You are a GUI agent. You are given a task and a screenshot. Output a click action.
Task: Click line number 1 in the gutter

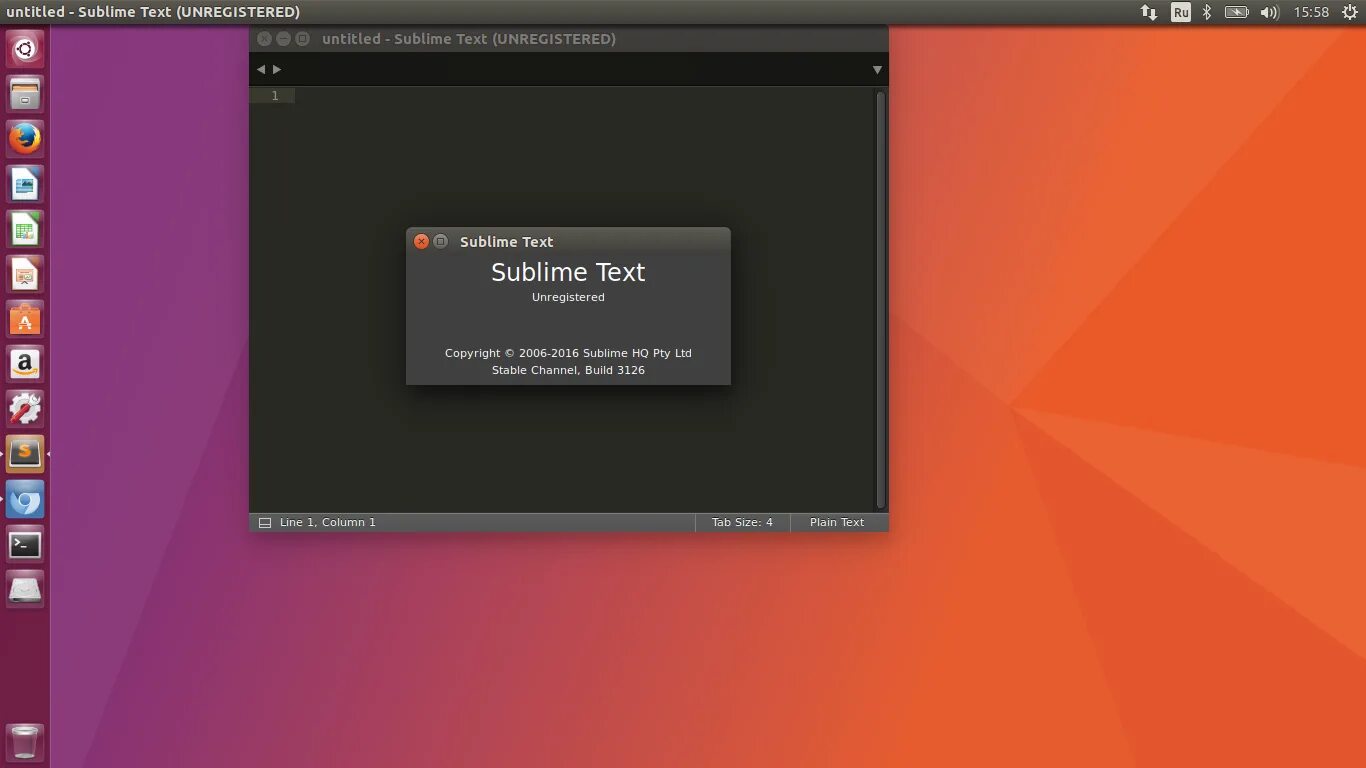click(x=275, y=96)
